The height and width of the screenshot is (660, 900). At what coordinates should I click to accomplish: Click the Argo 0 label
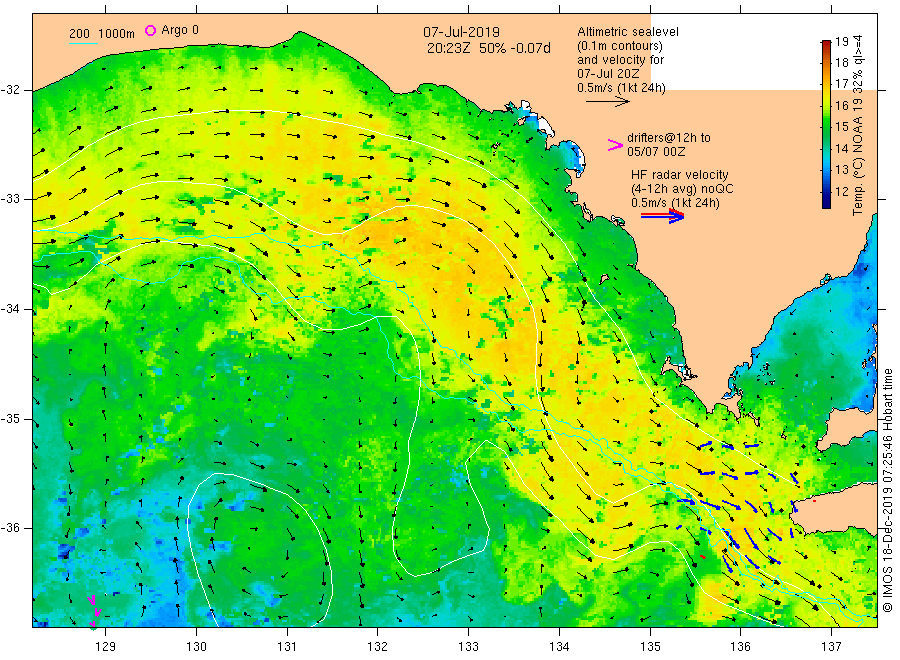180,30
